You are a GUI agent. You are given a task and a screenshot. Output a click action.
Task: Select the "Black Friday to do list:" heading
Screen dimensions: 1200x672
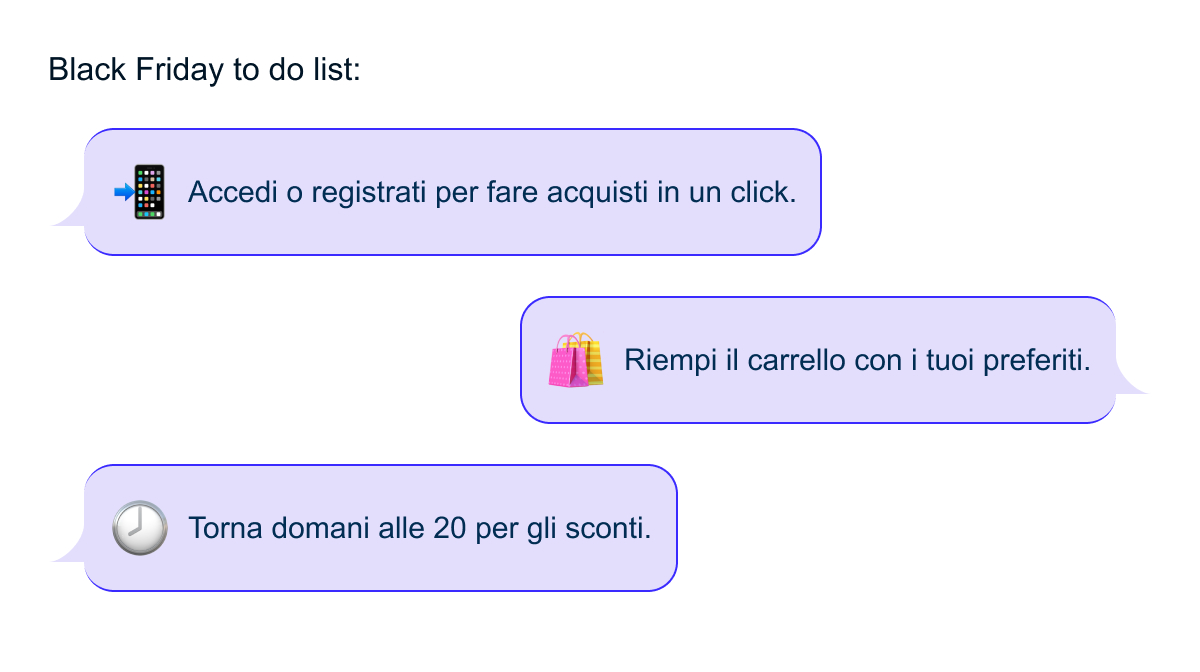pos(204,70)
